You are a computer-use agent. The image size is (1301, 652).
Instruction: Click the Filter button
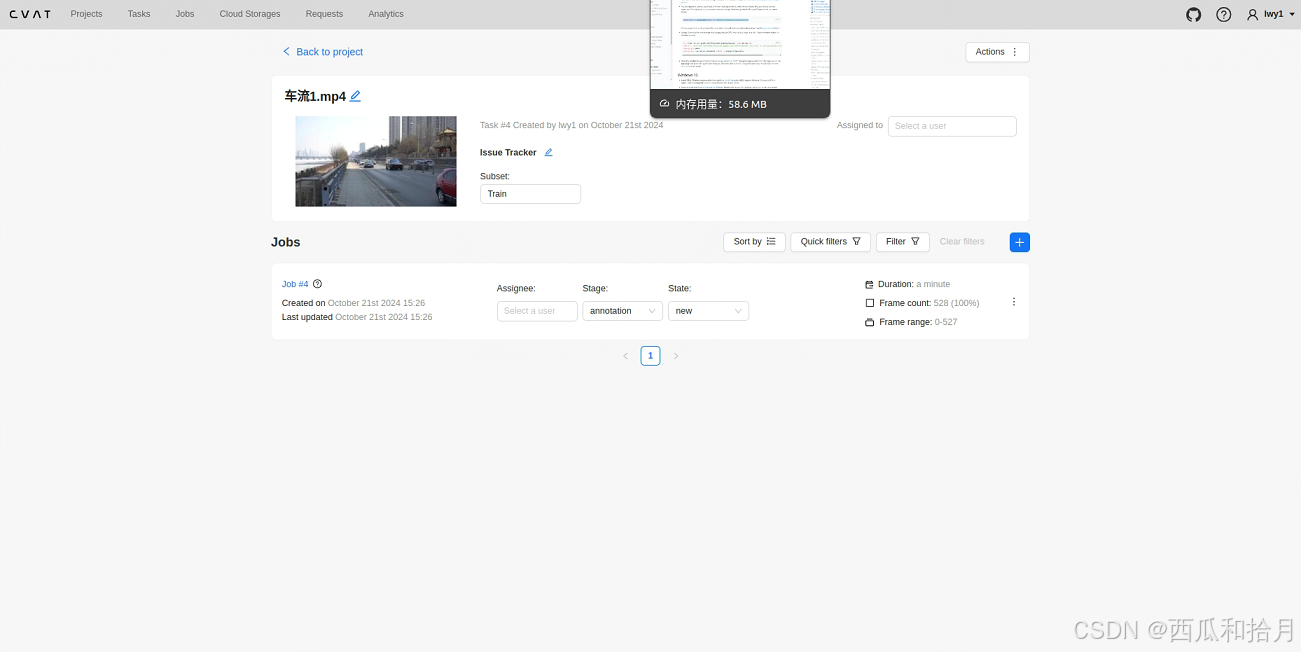[x=902, y=242]
